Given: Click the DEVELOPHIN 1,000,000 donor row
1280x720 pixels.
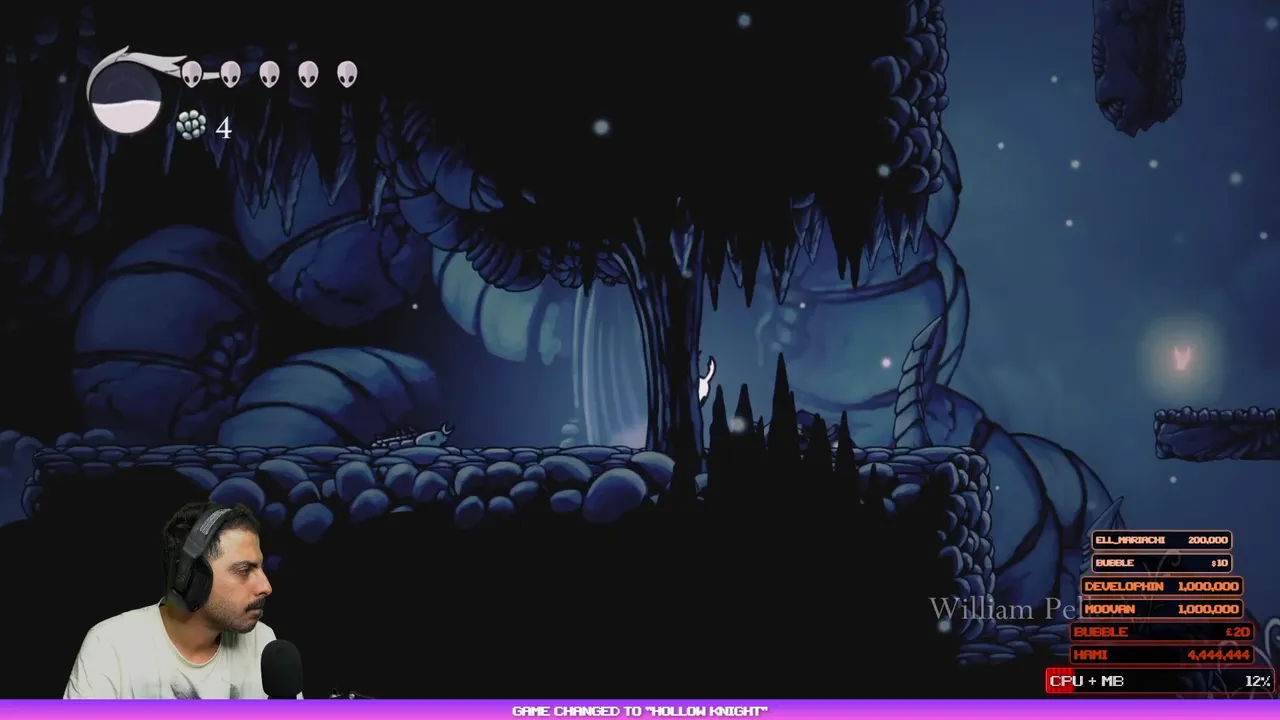Looking at the screenshot, I should pos(1162,586).
